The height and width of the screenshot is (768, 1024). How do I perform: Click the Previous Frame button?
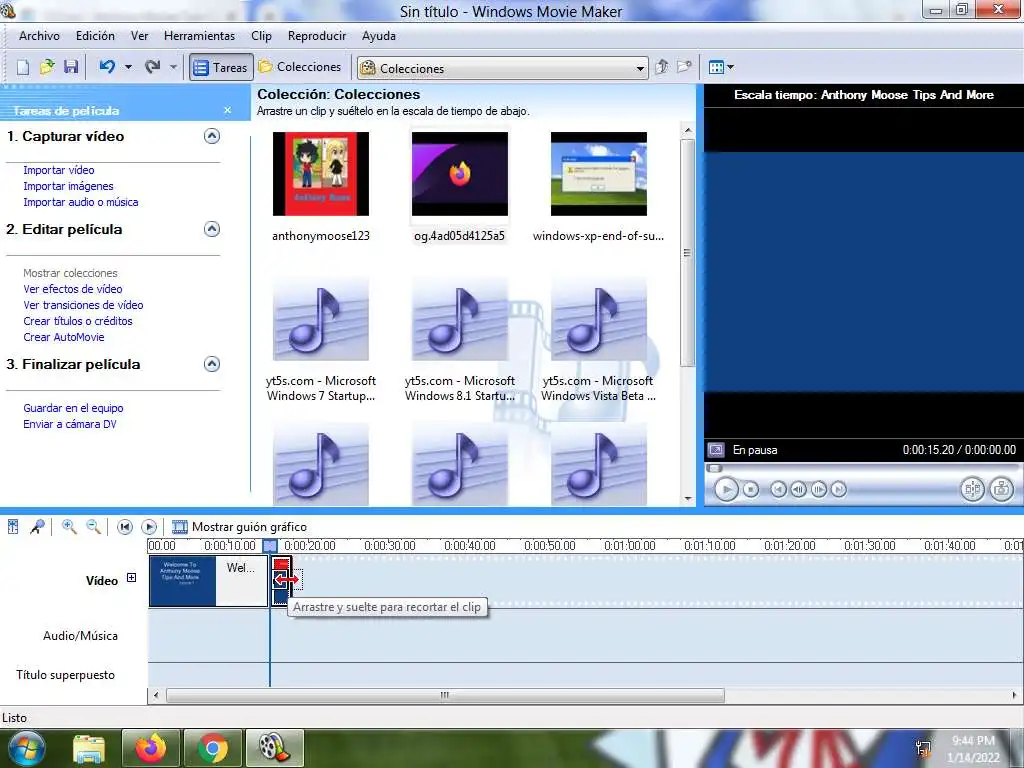pyautogui.click(x=798, y=489)
